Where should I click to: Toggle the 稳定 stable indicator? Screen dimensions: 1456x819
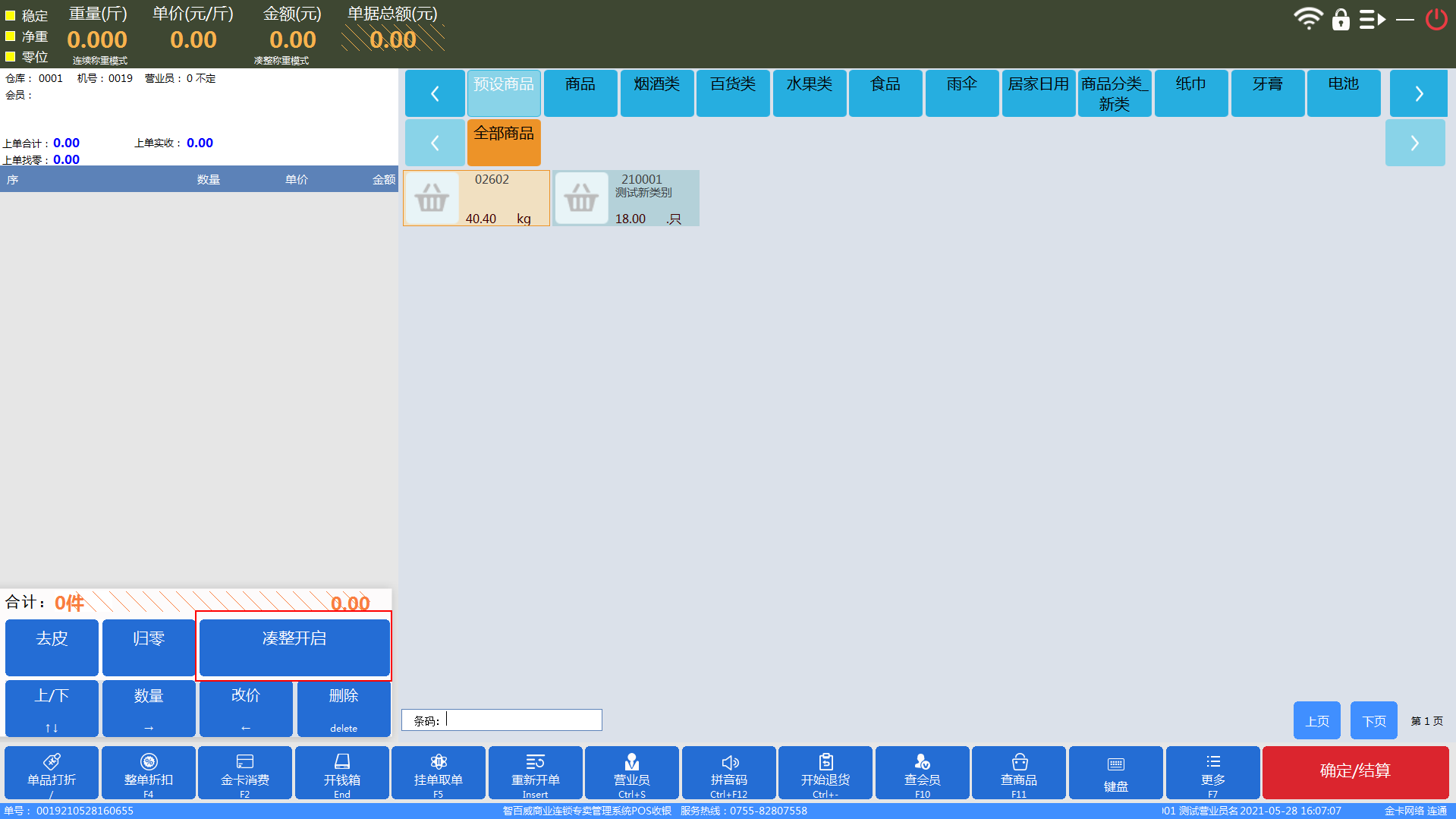(11, 15)
